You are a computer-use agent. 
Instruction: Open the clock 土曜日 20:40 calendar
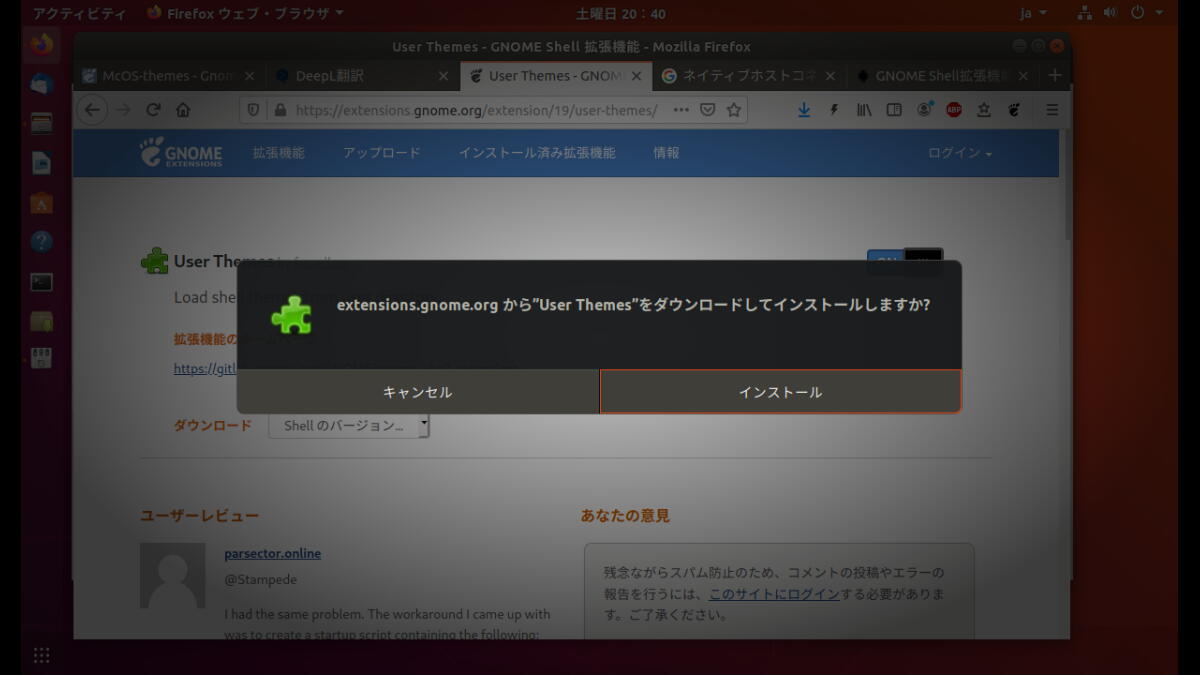(x=621, y=14)
